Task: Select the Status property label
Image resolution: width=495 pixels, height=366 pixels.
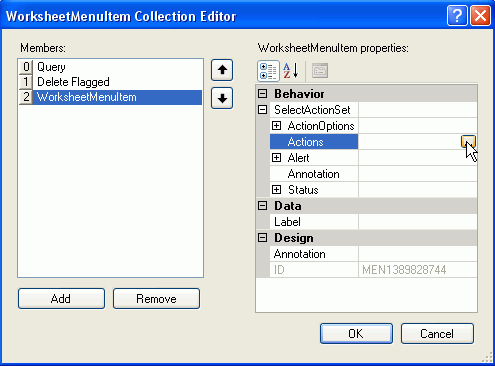Action: pos(303,190)
